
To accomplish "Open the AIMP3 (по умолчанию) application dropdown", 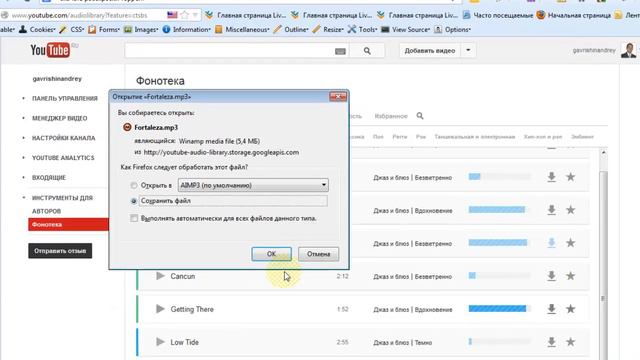I will click(253, 185).
